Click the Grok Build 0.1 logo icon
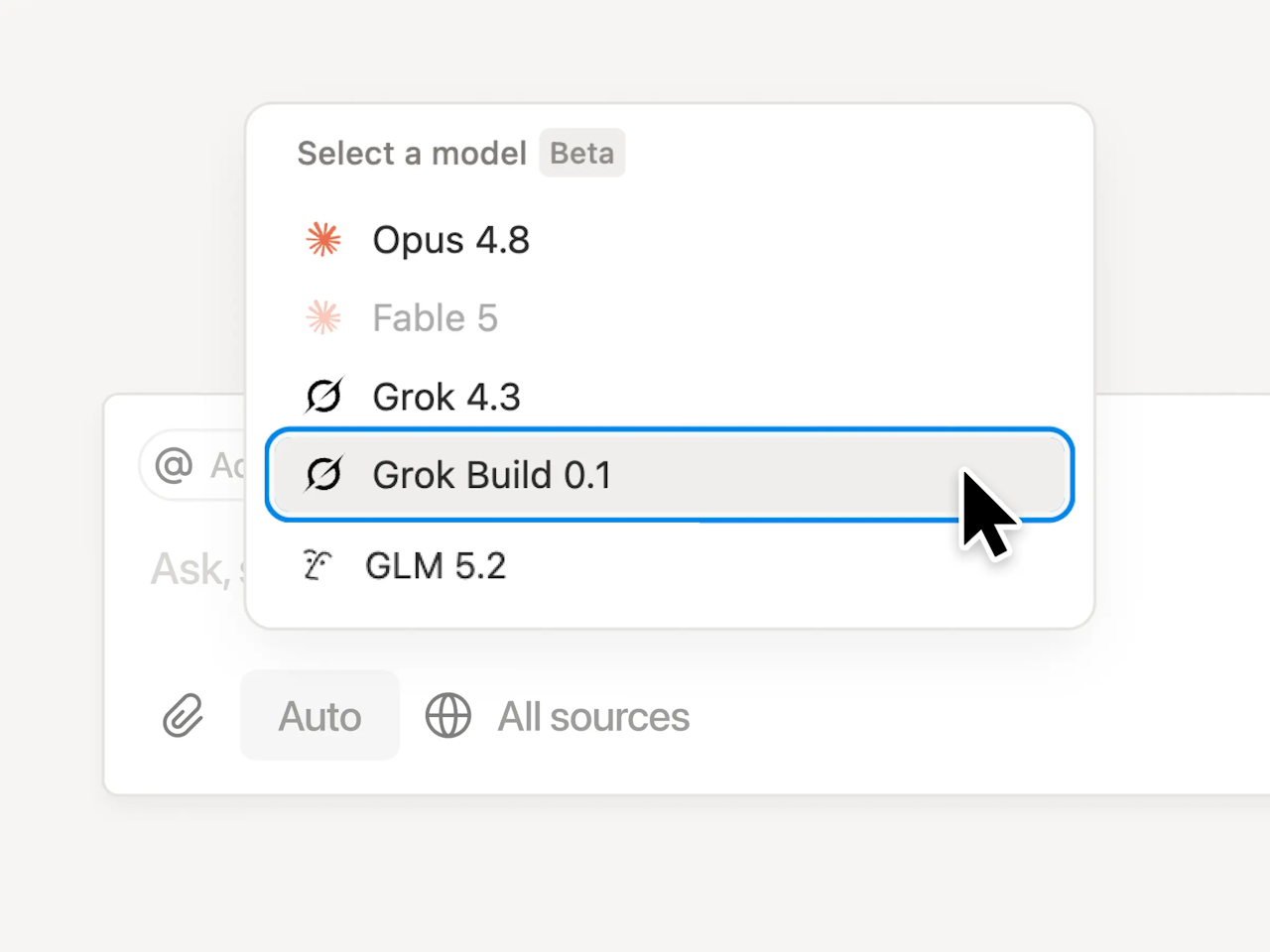Viewport: 1270px width, 952px height. coord(323,474)
